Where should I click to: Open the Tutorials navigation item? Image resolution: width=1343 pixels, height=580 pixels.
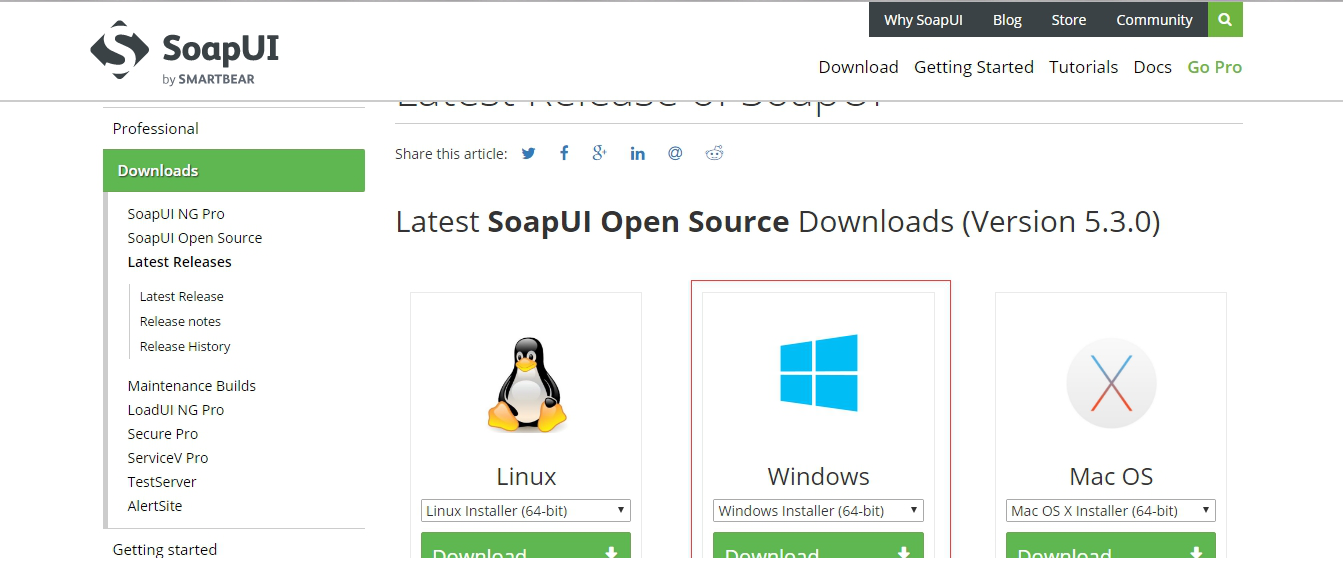[x=1083, y=67]
